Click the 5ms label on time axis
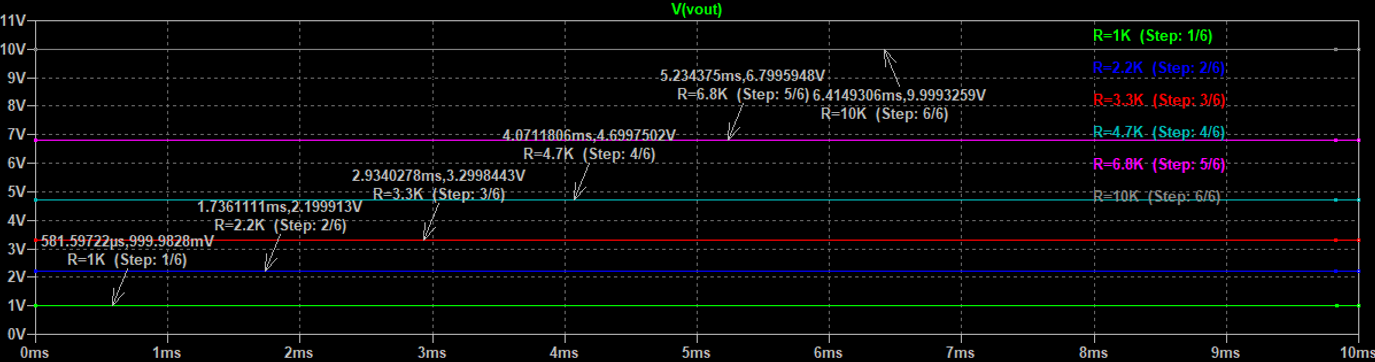1375x362 pixels. point(696,352)
